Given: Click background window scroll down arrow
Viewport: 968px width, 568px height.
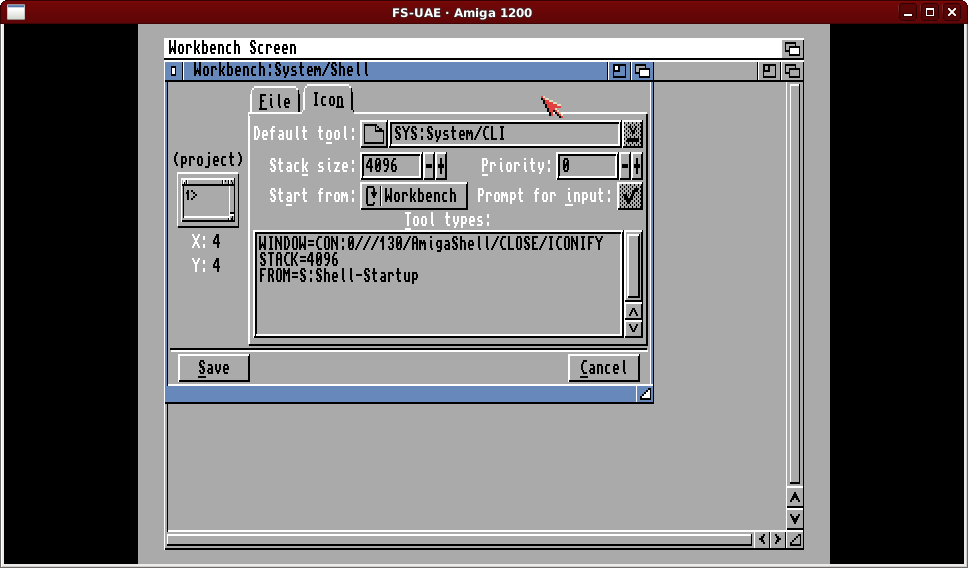Looking at the screenshot, I should point(795,519).
